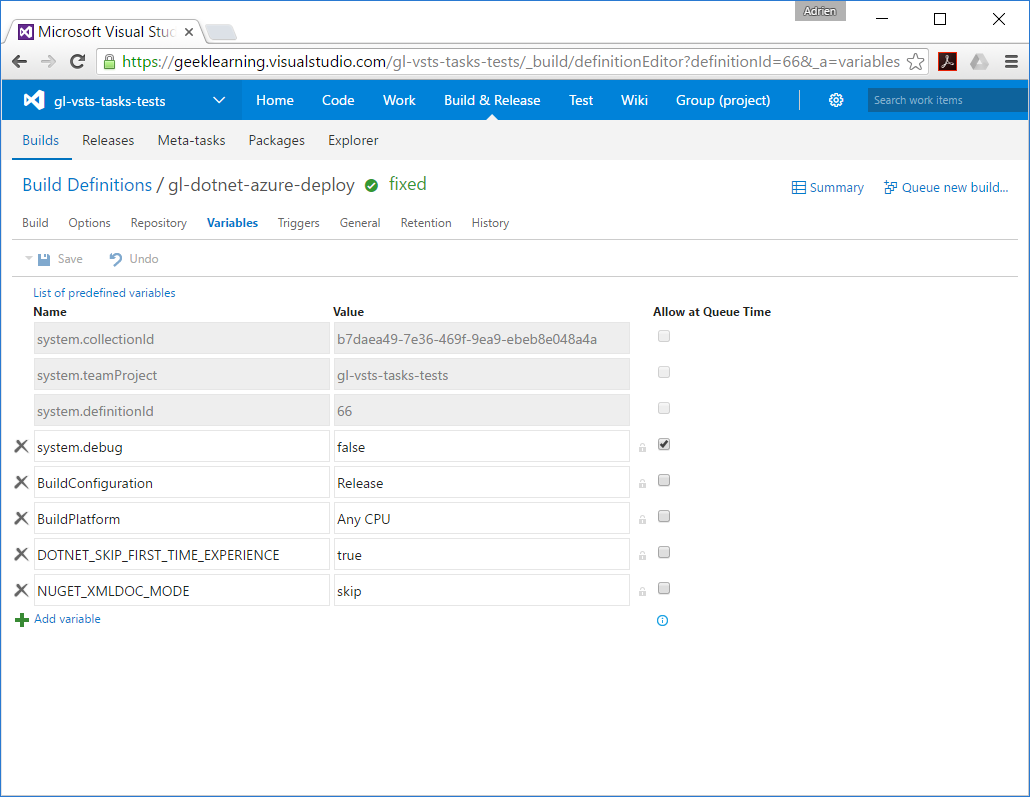Open List of predefined variables link

coord(104,292)
